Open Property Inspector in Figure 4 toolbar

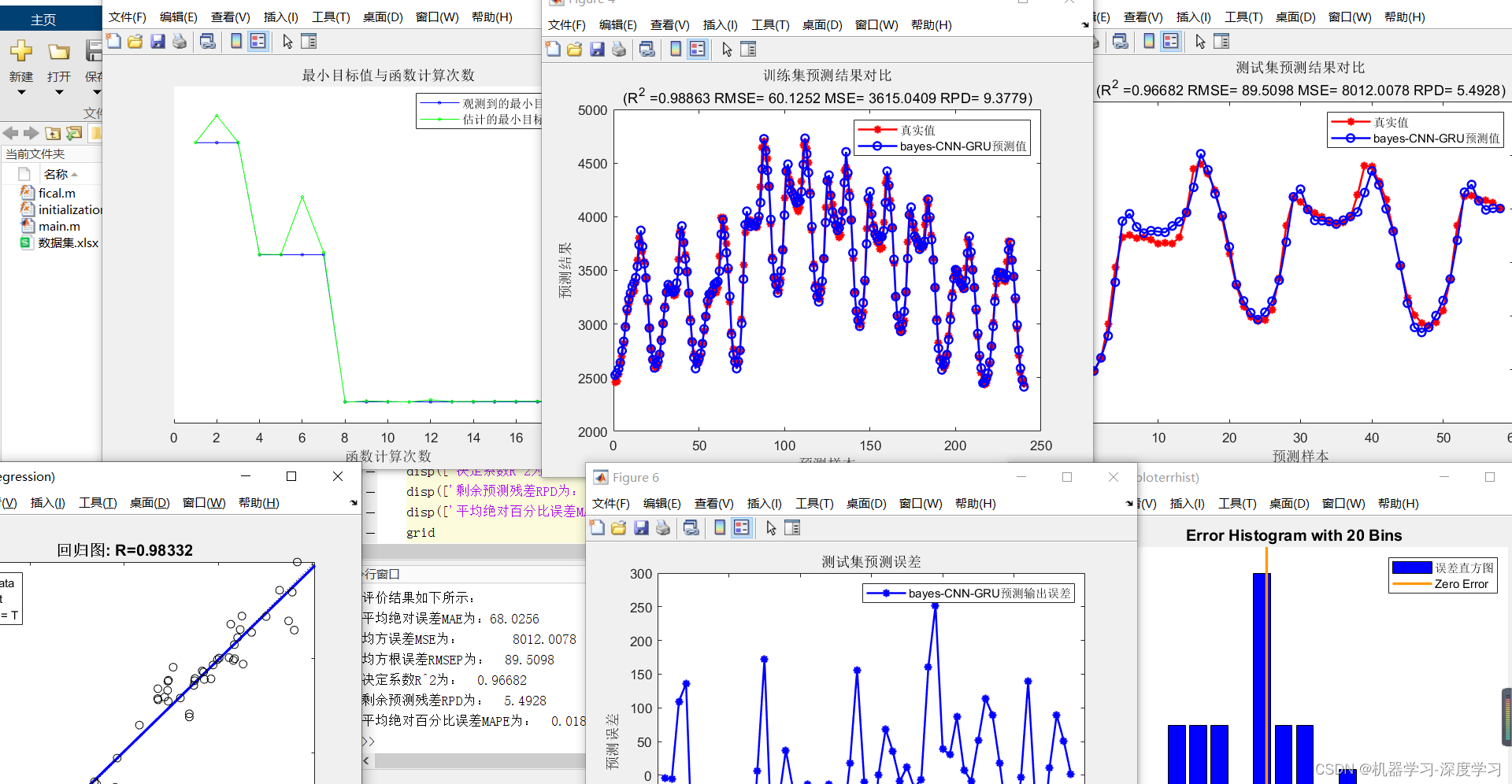pyautogui.click(x=748, y=49)
